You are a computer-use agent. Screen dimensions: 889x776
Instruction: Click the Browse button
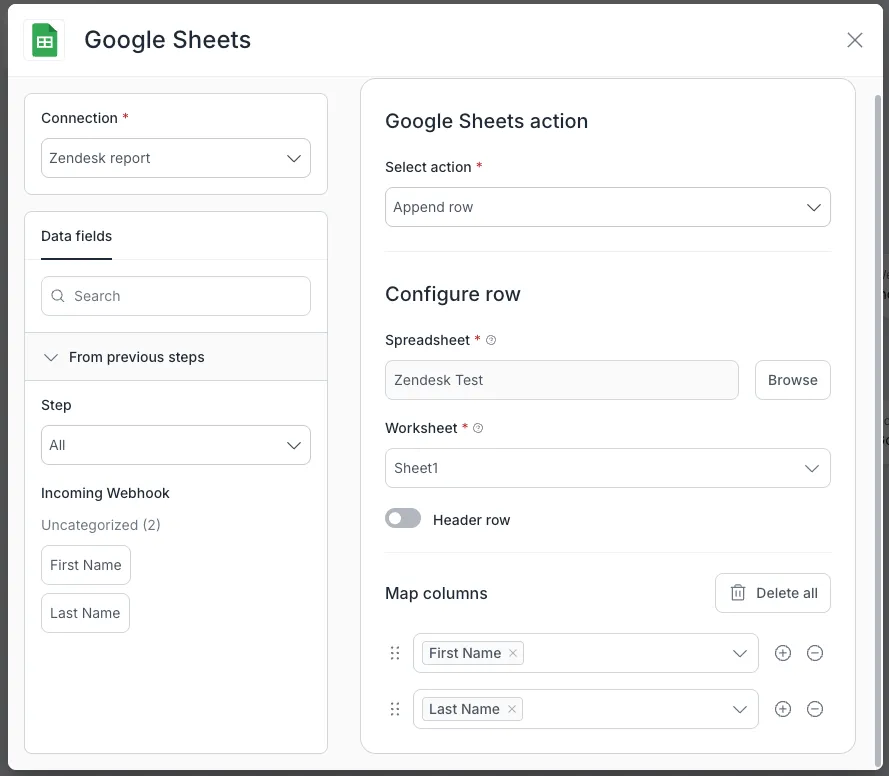[792, 380]
